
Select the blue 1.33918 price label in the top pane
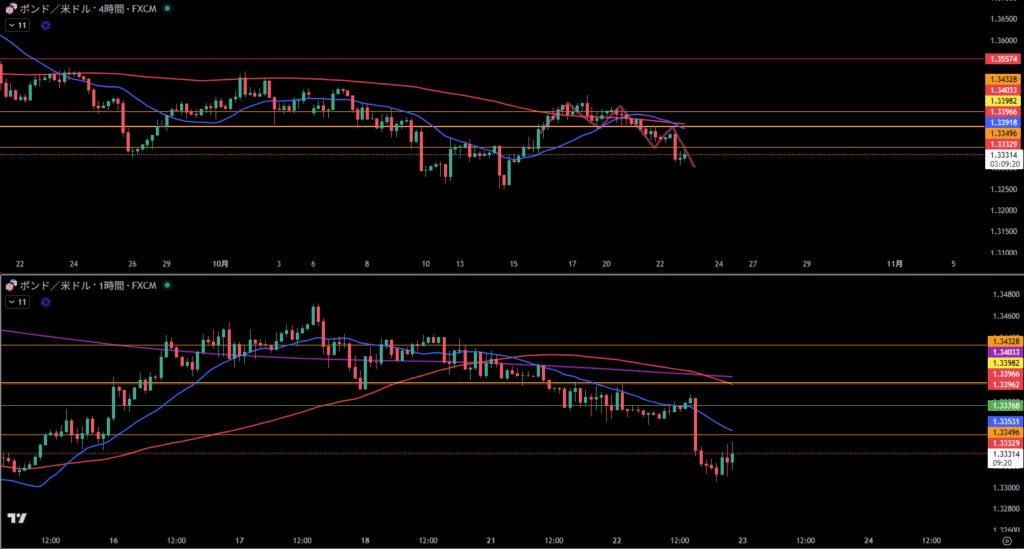(1003, 122)
